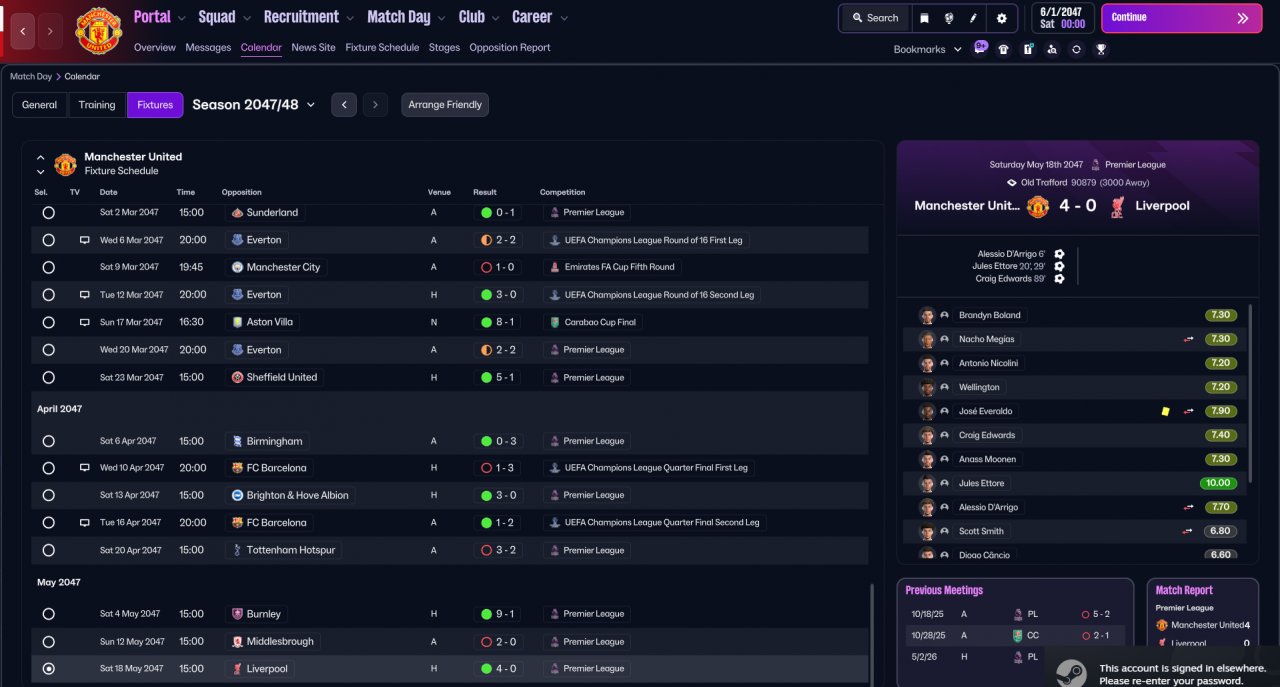Viewport: 1280px width, 687px height.
Task: Click the Match Day breadcrumb link
Action: [x=31, y=76]
